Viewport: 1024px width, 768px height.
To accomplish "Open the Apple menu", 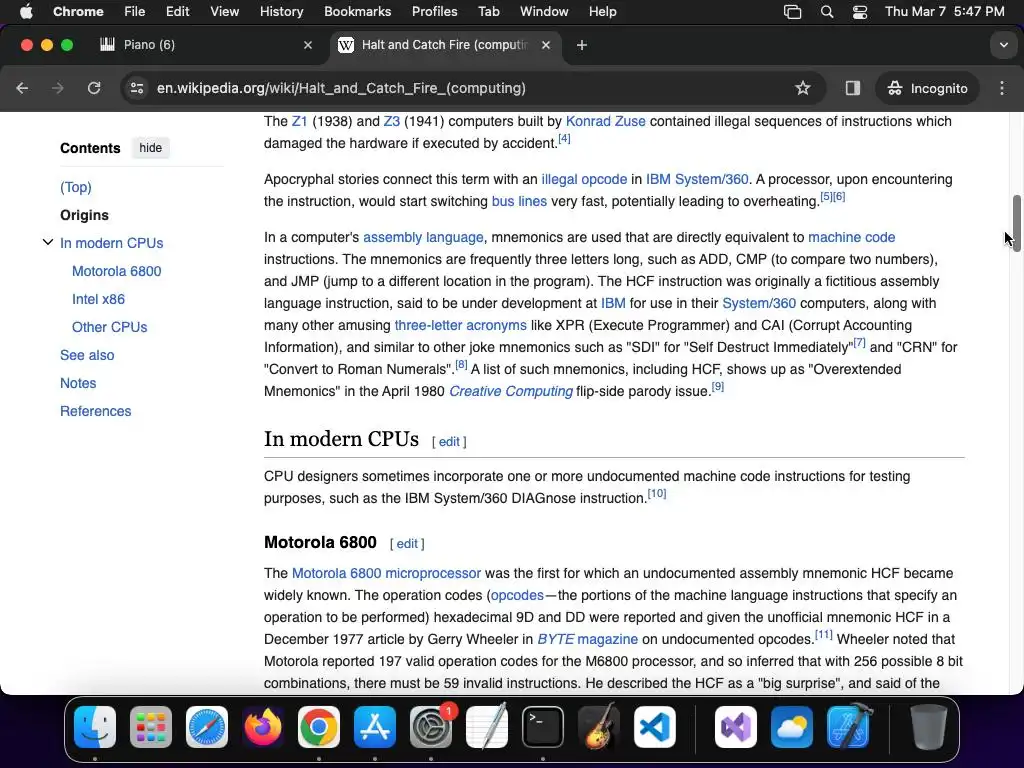I will [x=26, y=12].
